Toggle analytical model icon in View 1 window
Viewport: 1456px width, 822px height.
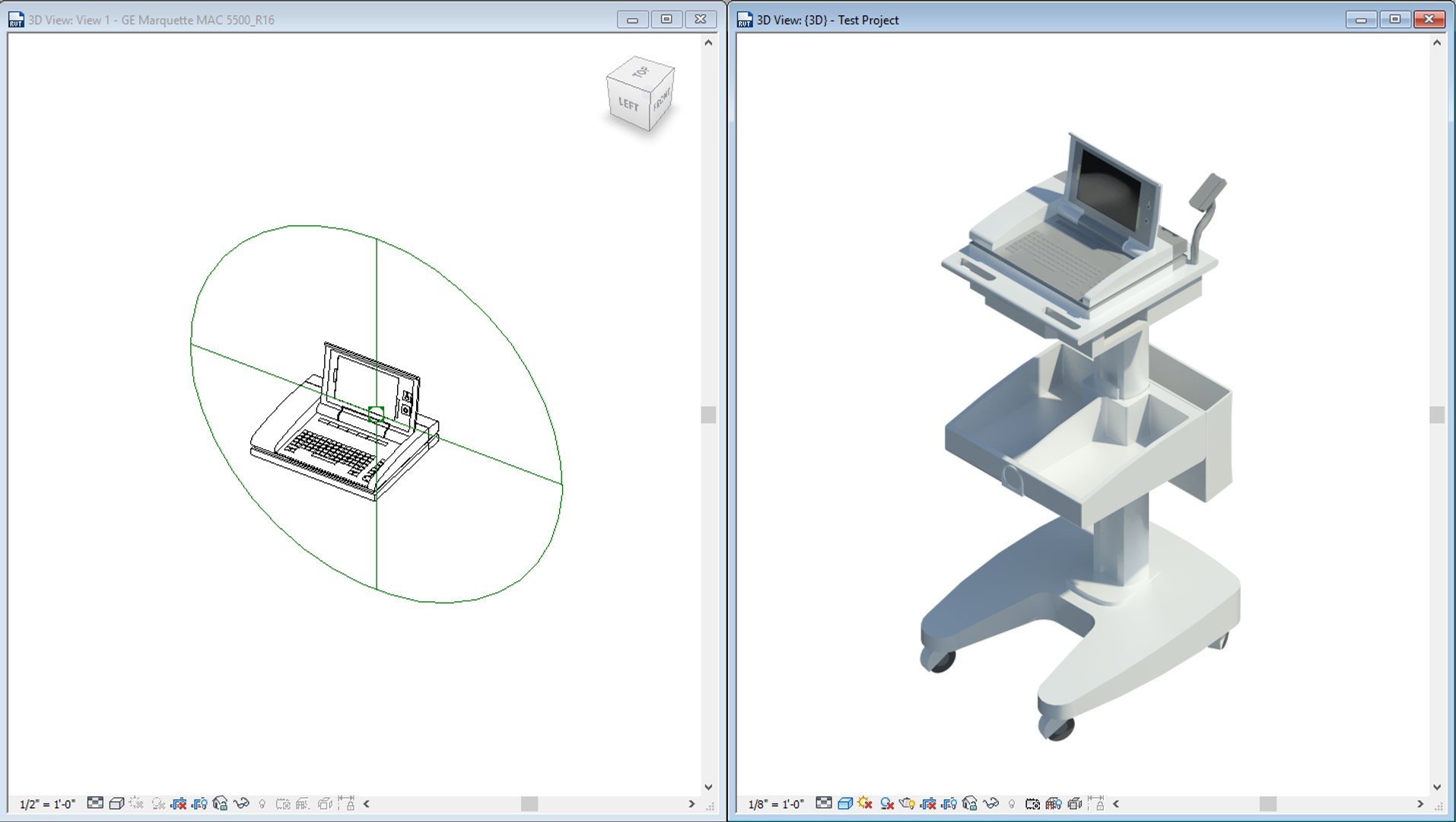pos(303,804)
